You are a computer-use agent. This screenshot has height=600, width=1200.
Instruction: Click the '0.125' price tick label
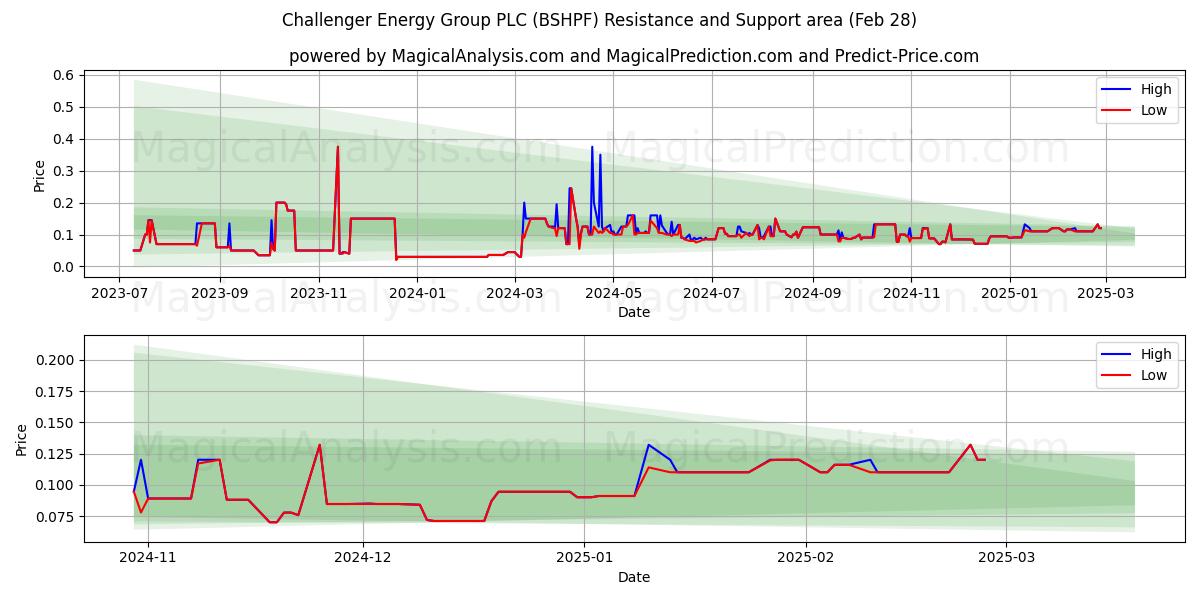(55, 455)
